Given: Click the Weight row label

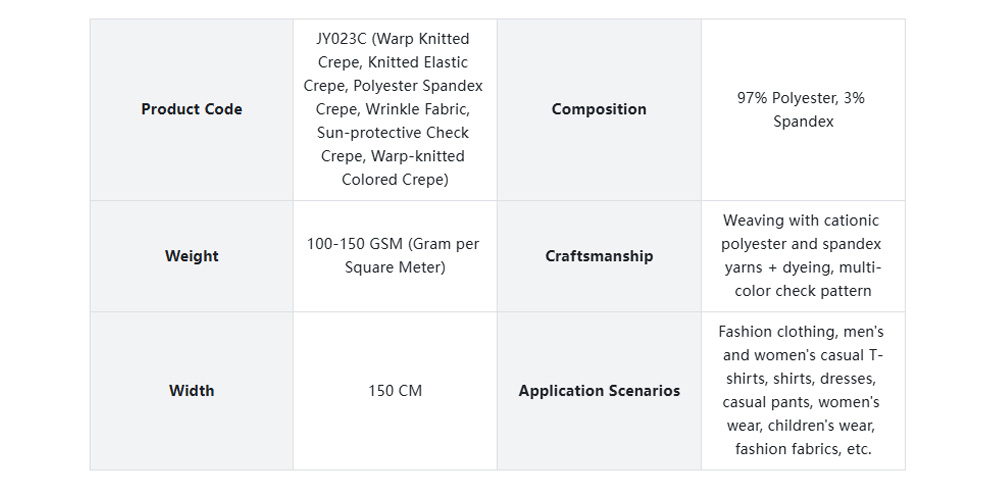Looking at the screenshot, I should (x=191, y=256).
